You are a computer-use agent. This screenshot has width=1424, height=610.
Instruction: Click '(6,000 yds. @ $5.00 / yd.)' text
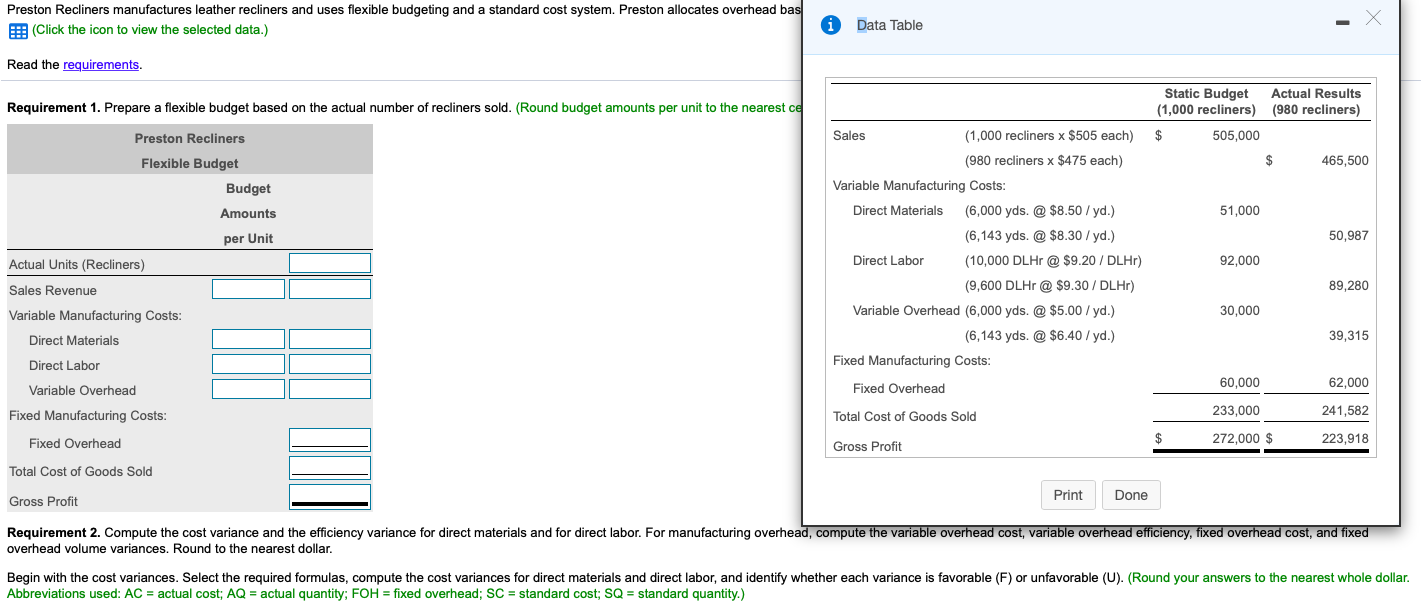[1040, 310]
